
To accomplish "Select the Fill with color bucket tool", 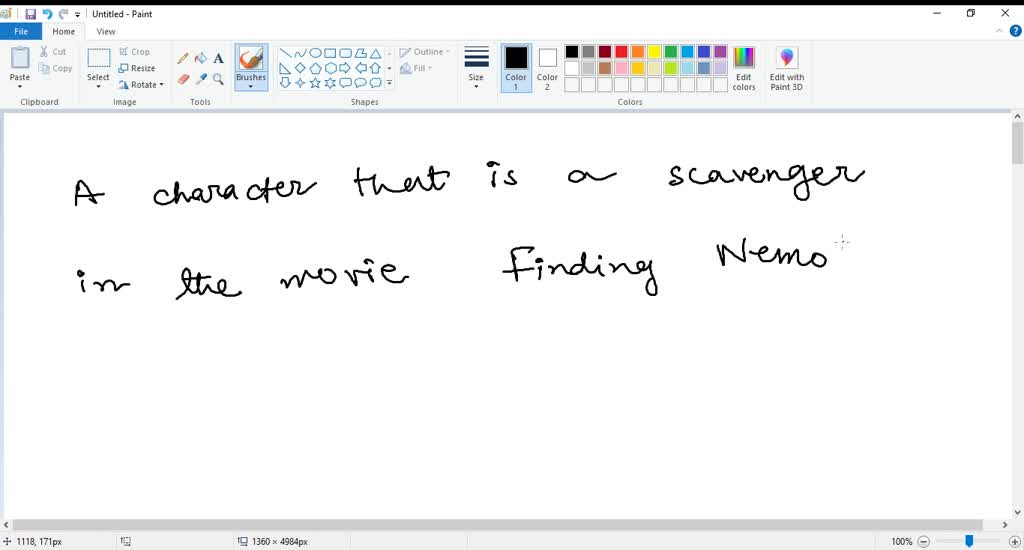I will pos(200,58).
